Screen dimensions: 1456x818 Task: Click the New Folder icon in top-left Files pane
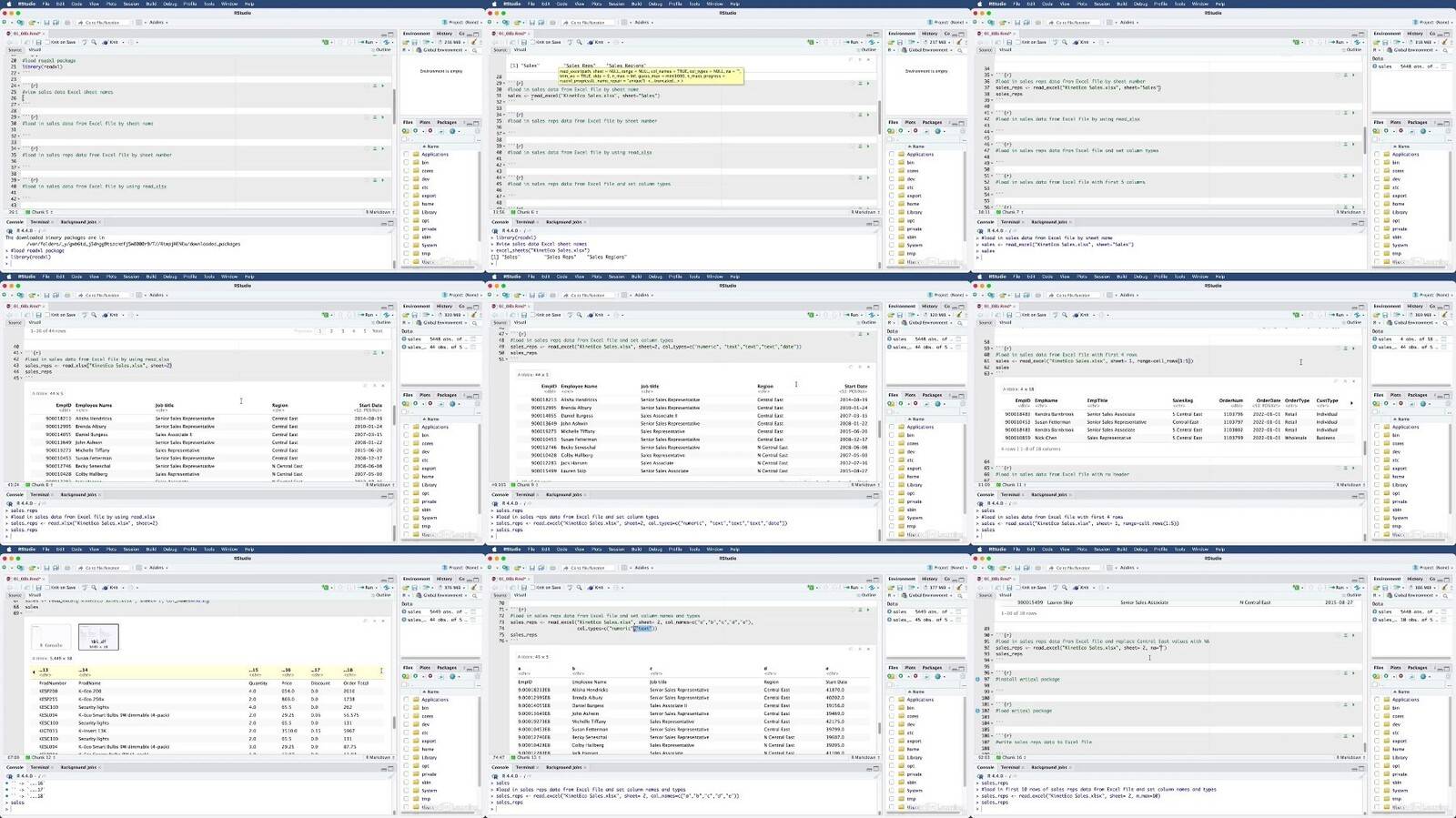(405, 130)
